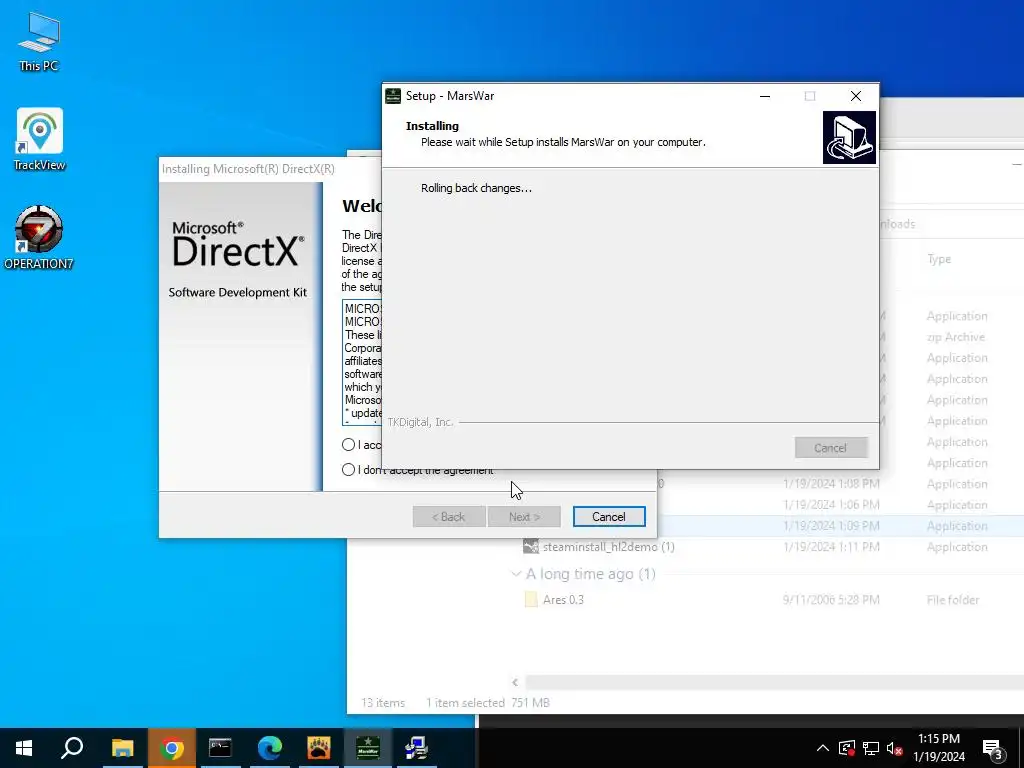The height and width of the screenshot is (768, 1024).
Task: Open Command Prompt from the taskbar
Action: click(220, 748)
